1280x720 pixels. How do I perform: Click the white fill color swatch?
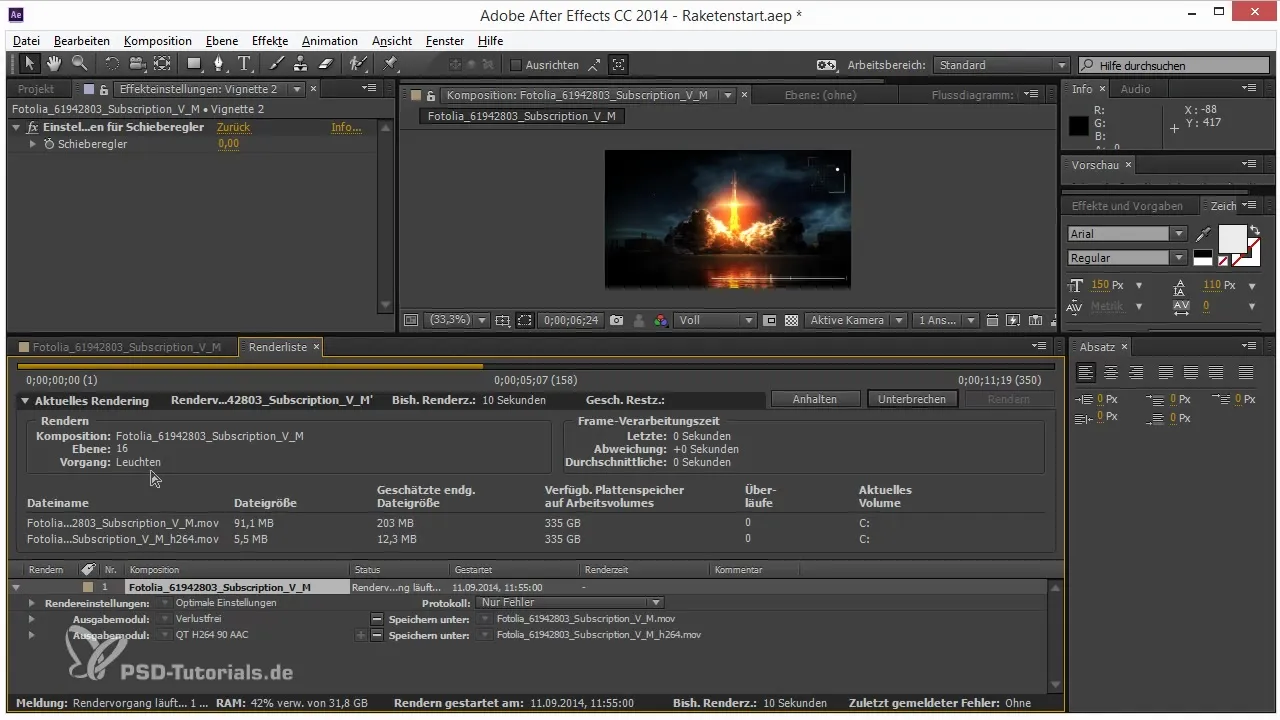1231,238
